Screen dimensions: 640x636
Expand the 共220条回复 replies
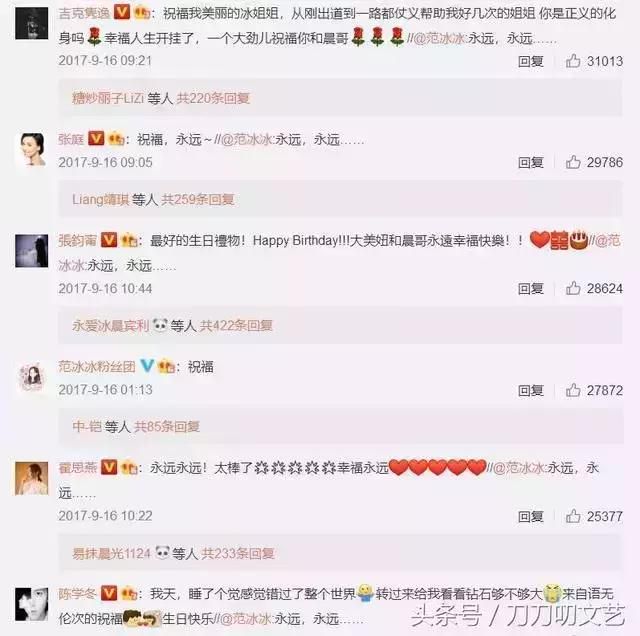point(213,98)
